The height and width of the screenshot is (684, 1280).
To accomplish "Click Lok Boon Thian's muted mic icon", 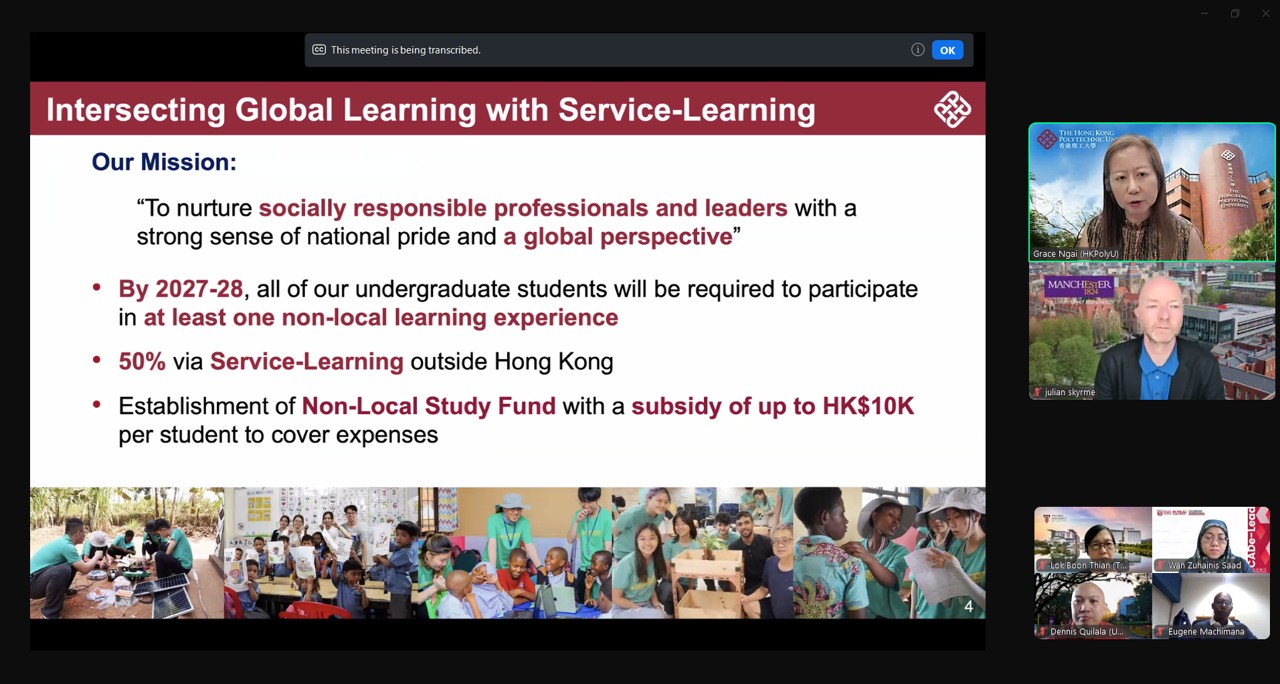I will click(x=1043, y=566).
